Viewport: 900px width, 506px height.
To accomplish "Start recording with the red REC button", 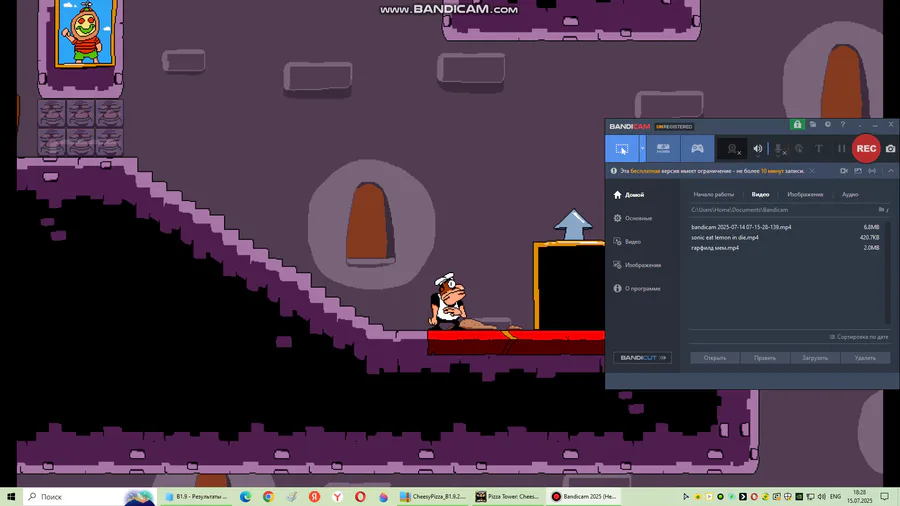I will pos(866,149).
